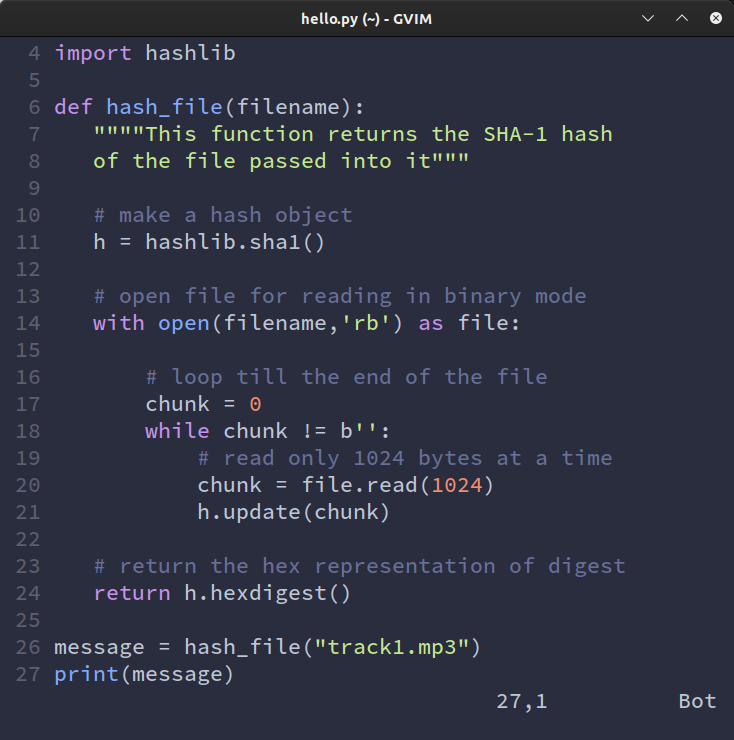This screenshot has height=740, width=734.
Task: Click 'import hashlib' on line 4
Action: [x=145, y=53]
